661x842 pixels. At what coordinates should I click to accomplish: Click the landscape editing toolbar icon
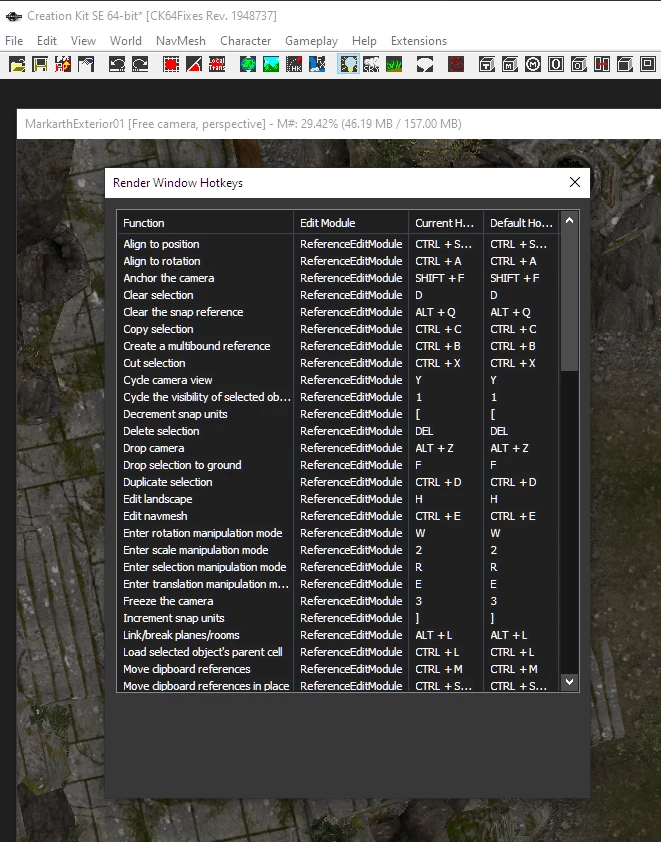pyautogui.click(x=271, y=64)
